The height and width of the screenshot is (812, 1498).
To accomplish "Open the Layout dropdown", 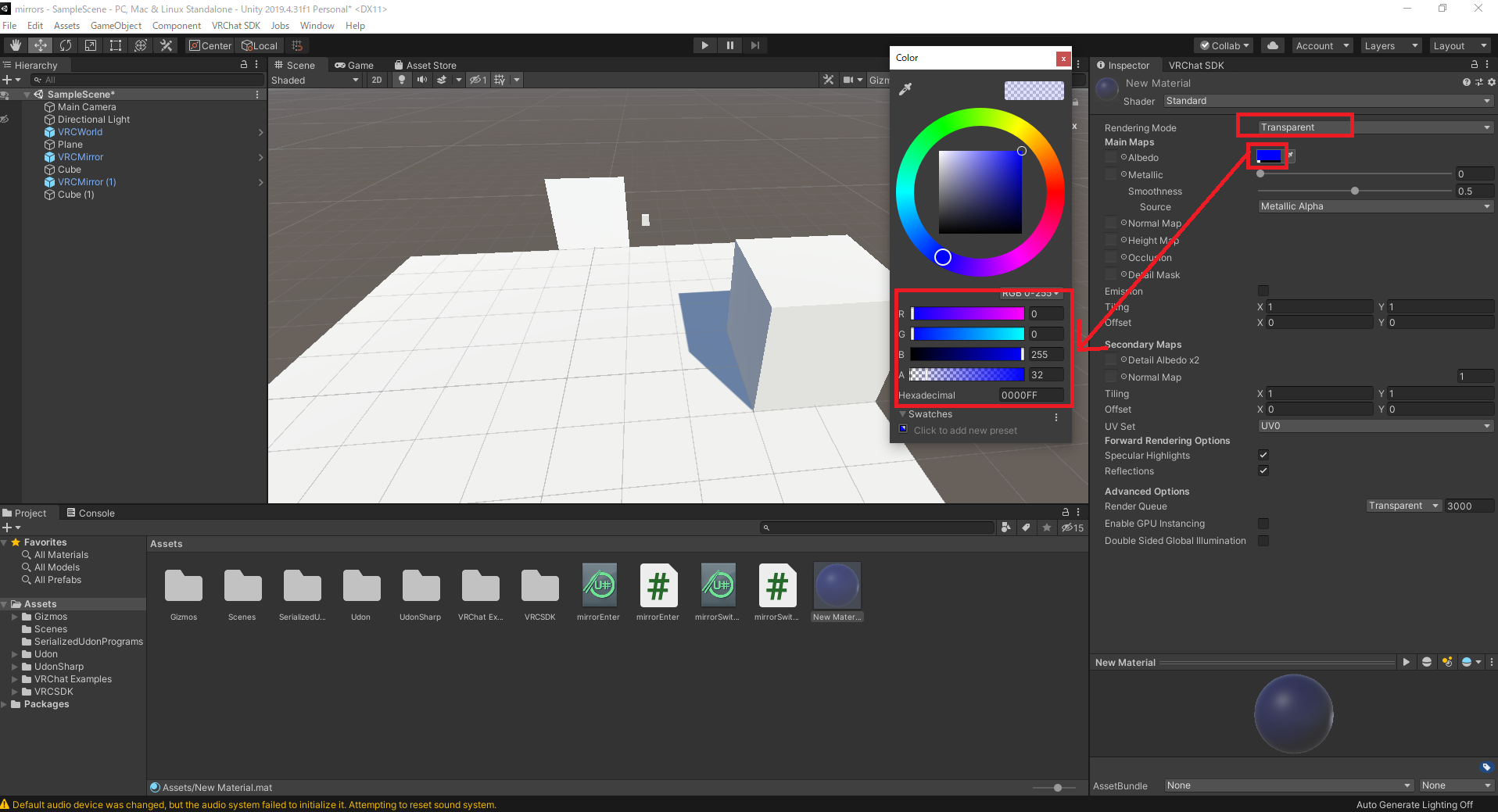I will (x=1460, y=45).
